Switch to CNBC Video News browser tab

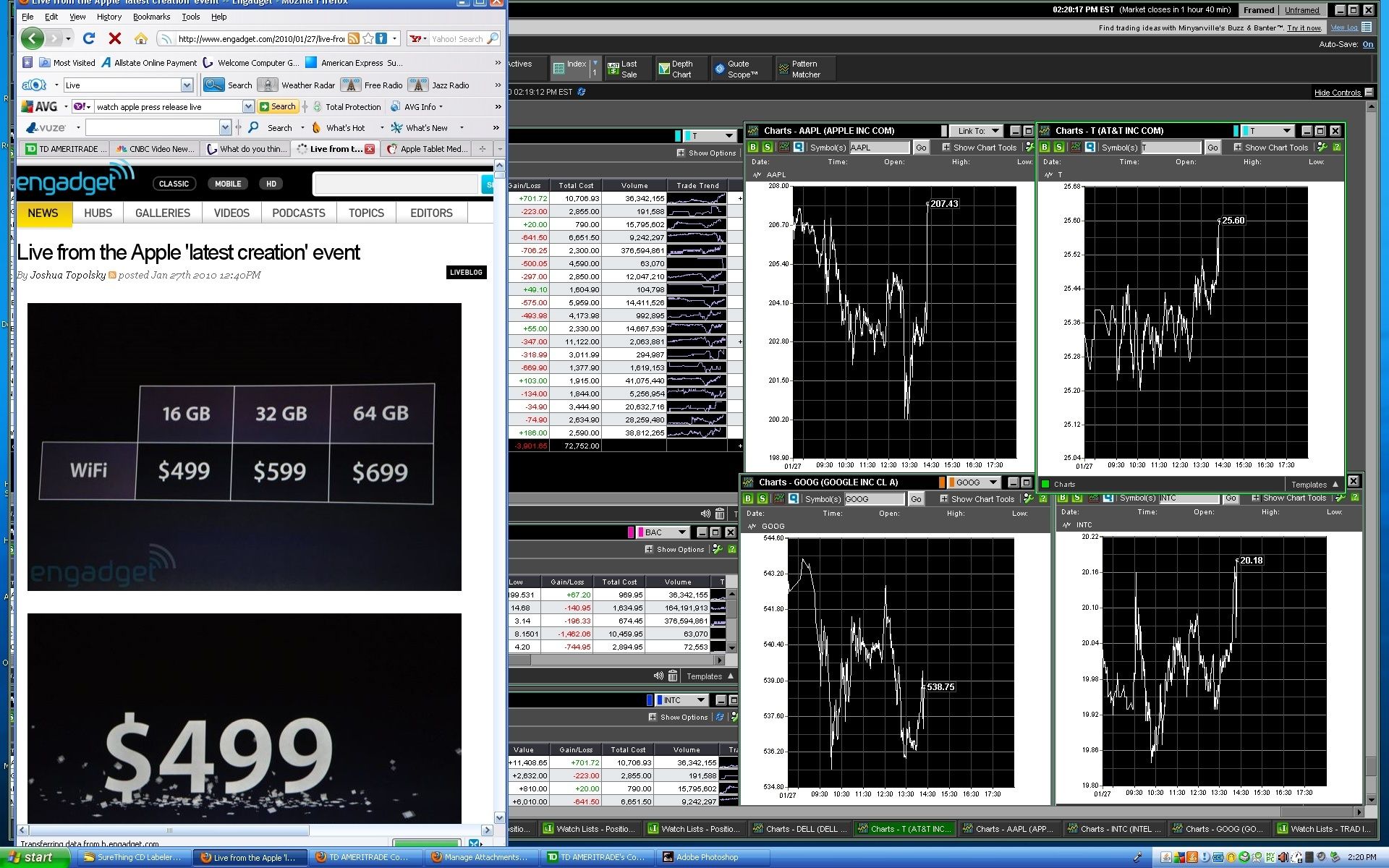click(x=155, y=149)
